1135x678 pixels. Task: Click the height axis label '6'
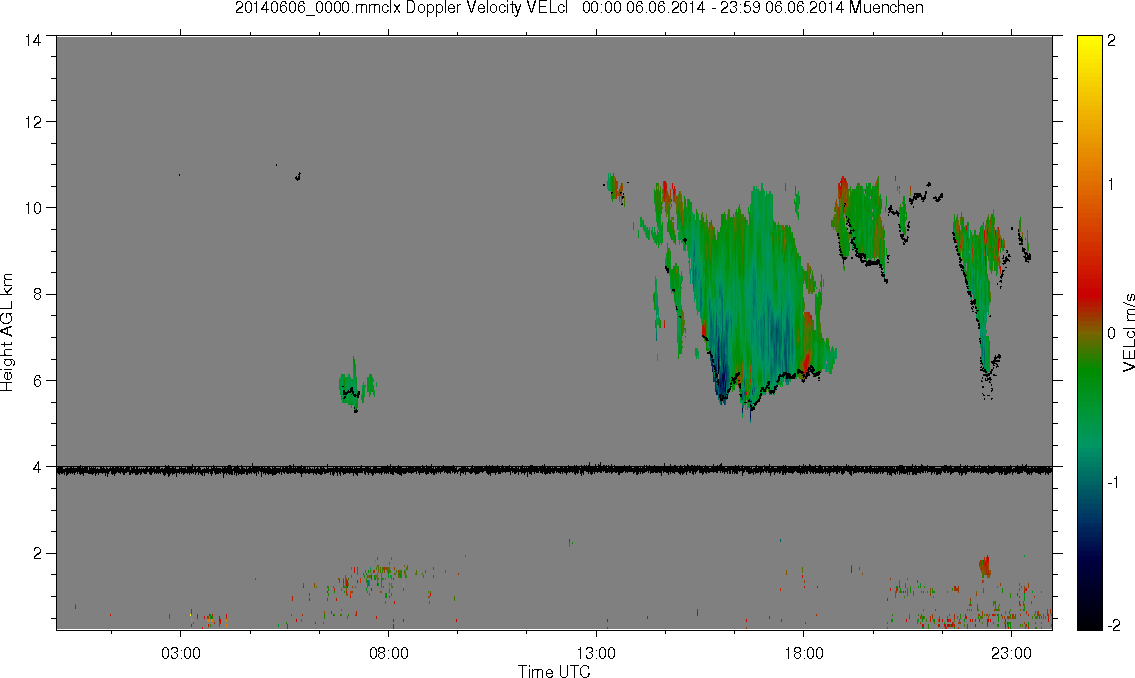click(x=36, y=381)
